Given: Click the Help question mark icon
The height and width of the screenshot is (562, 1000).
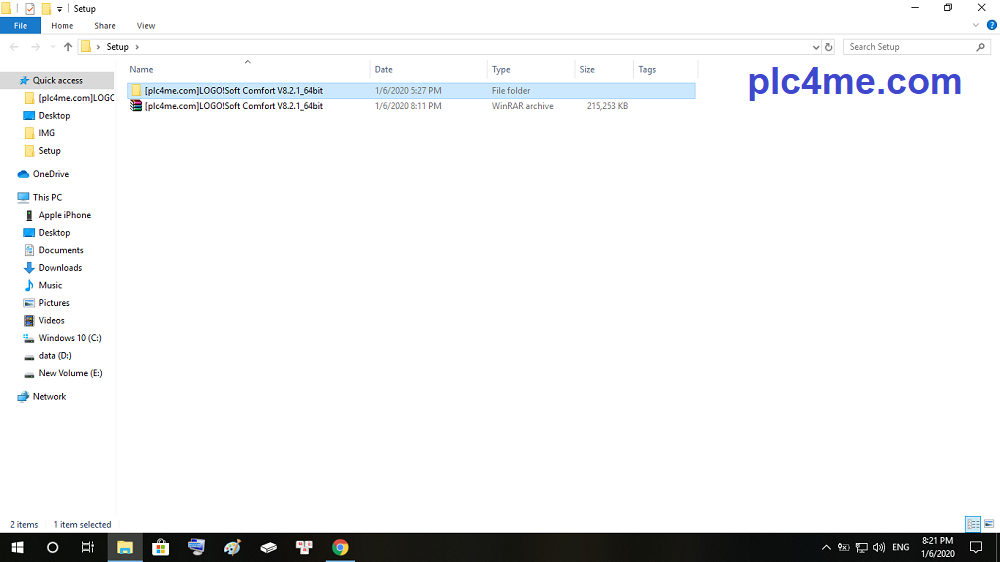Looking at the screenshot, I should coord(991,25).
